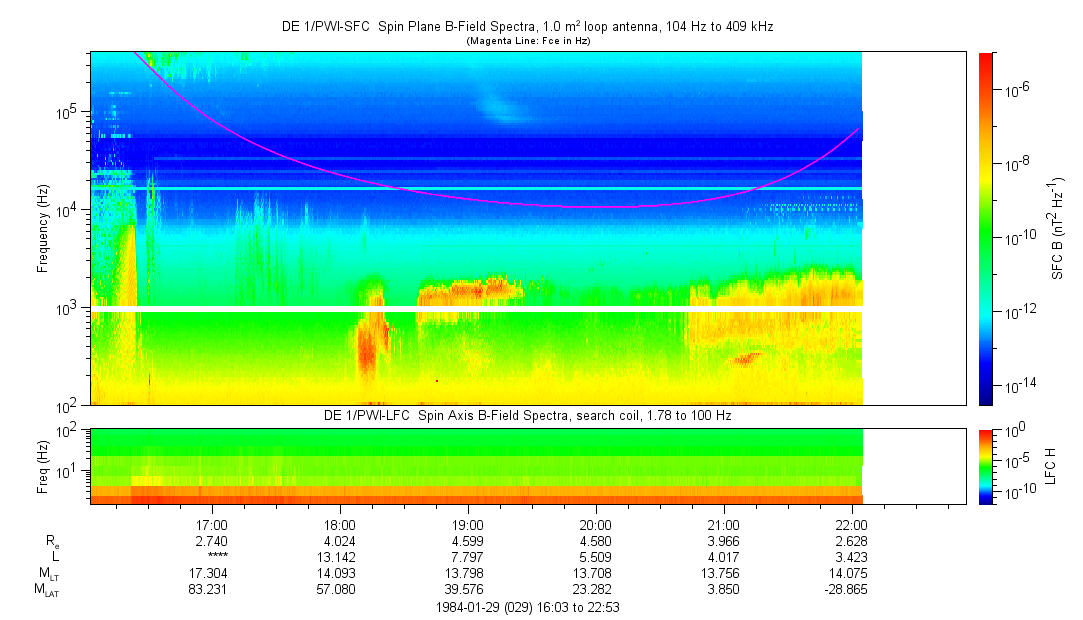Click the LFC H small colorbar
The image size is (1083, 620).
click(985, 465)
